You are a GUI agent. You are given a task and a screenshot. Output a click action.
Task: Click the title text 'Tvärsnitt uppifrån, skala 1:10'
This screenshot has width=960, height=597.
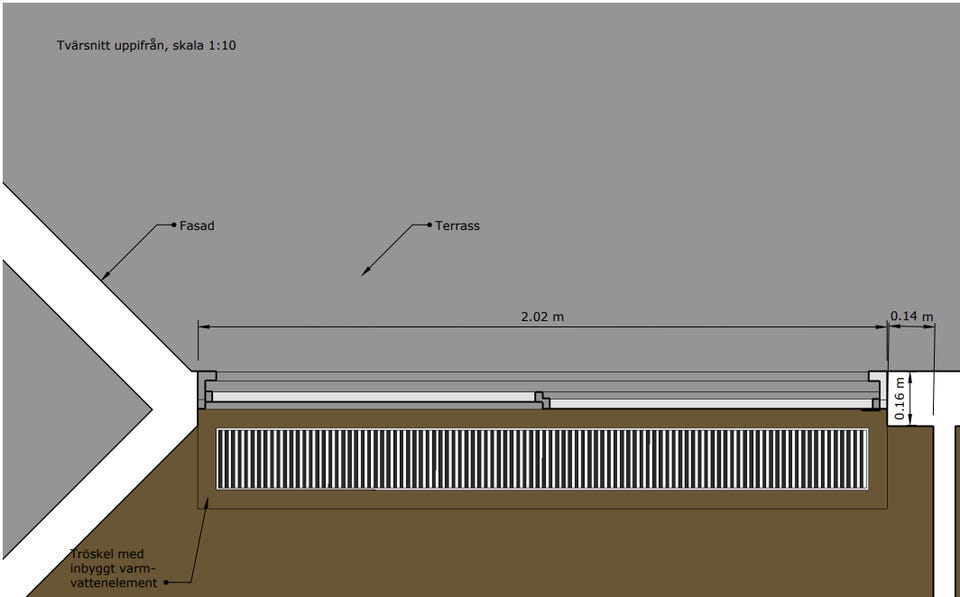(x=146, y=45)
